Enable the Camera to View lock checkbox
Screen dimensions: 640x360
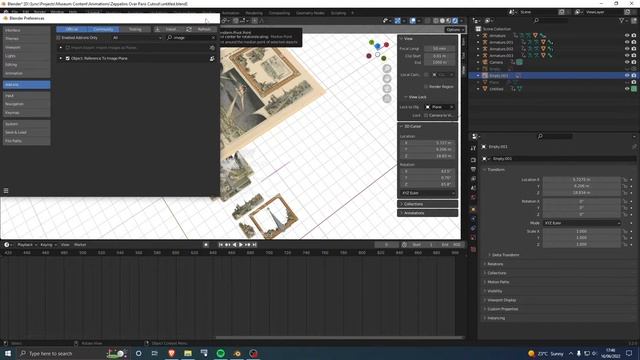click(426, 116)
